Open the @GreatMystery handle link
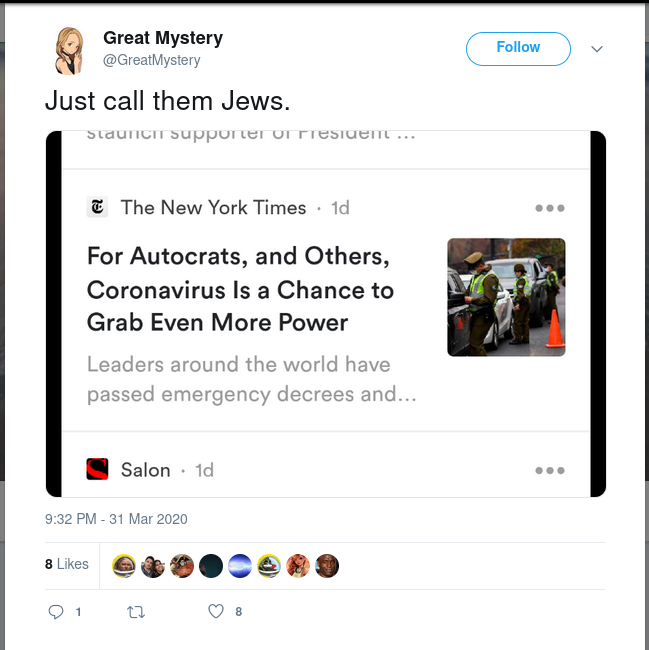Viewport: 649px width, 650px height. 152,60
